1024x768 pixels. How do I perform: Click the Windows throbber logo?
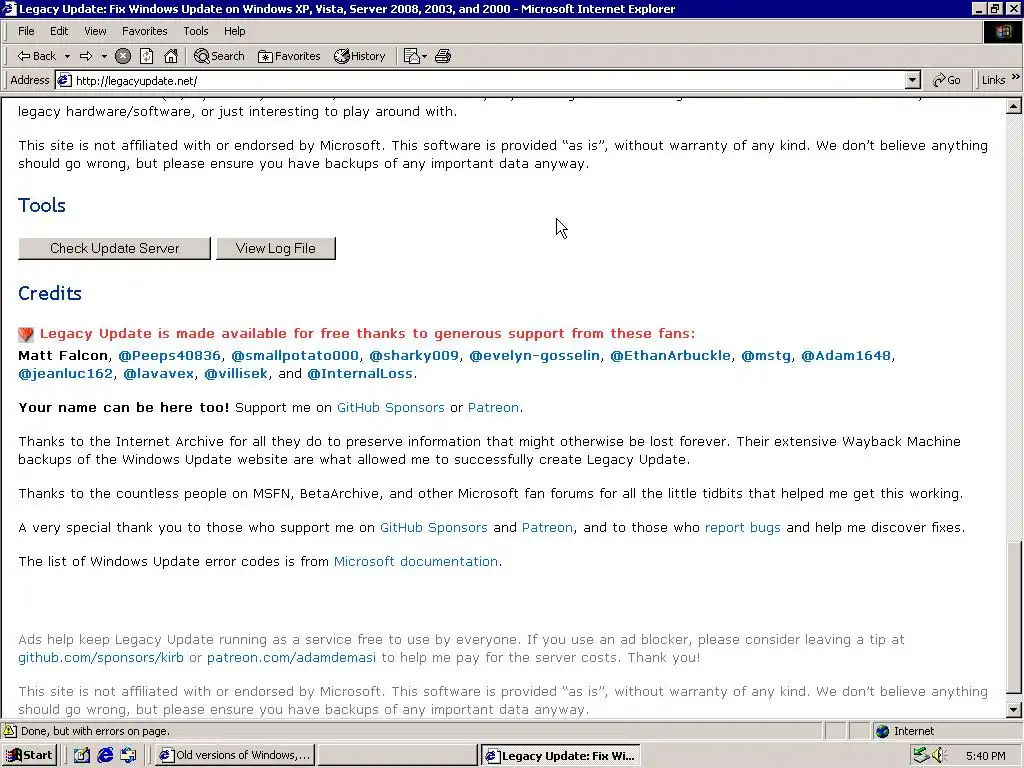[1002, 31]
